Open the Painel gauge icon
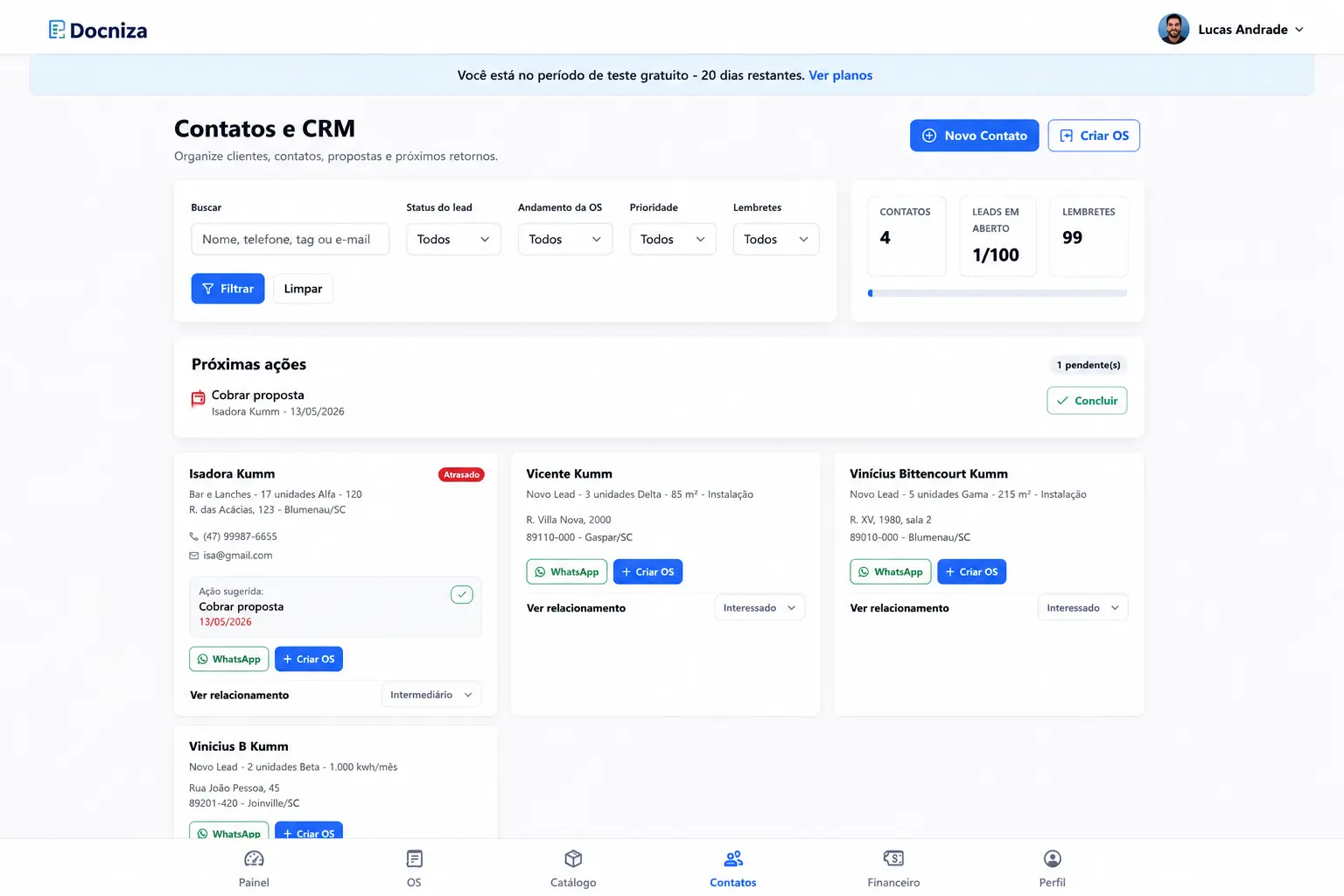The width and height of the screenshot is (1344, 896). pos(254,858)
